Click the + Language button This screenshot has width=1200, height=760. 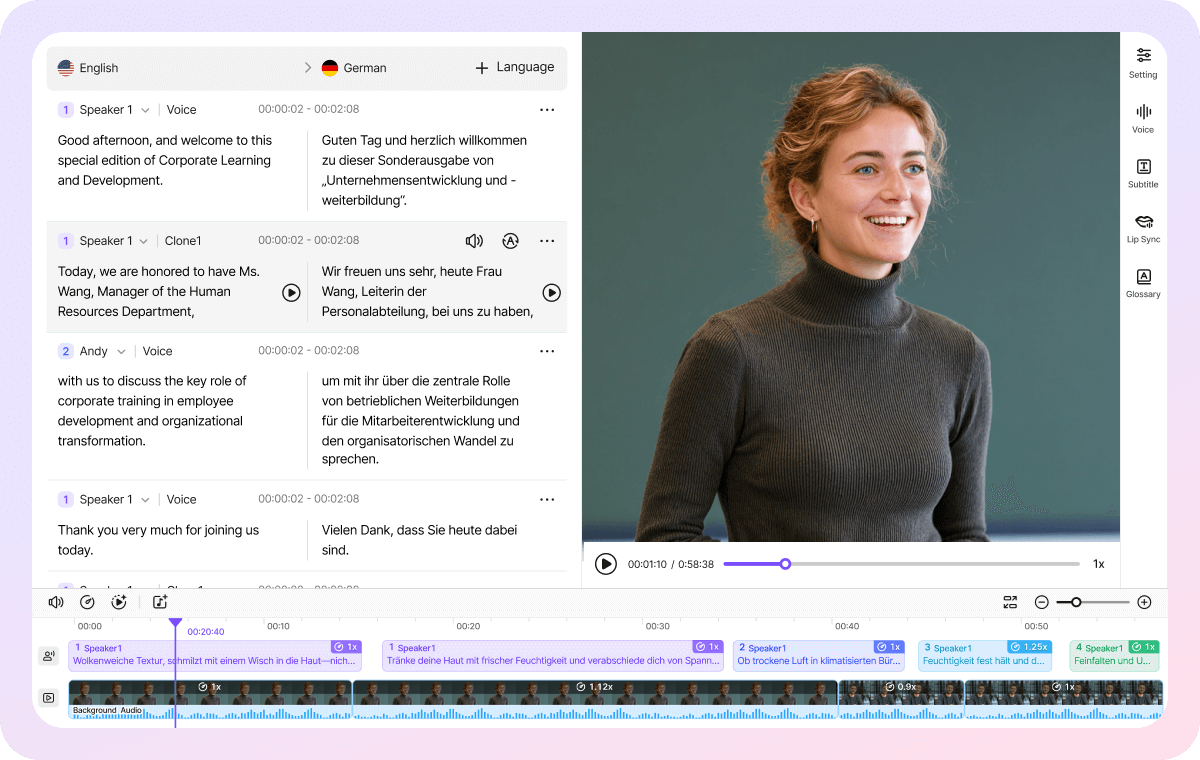coord(514,67)
